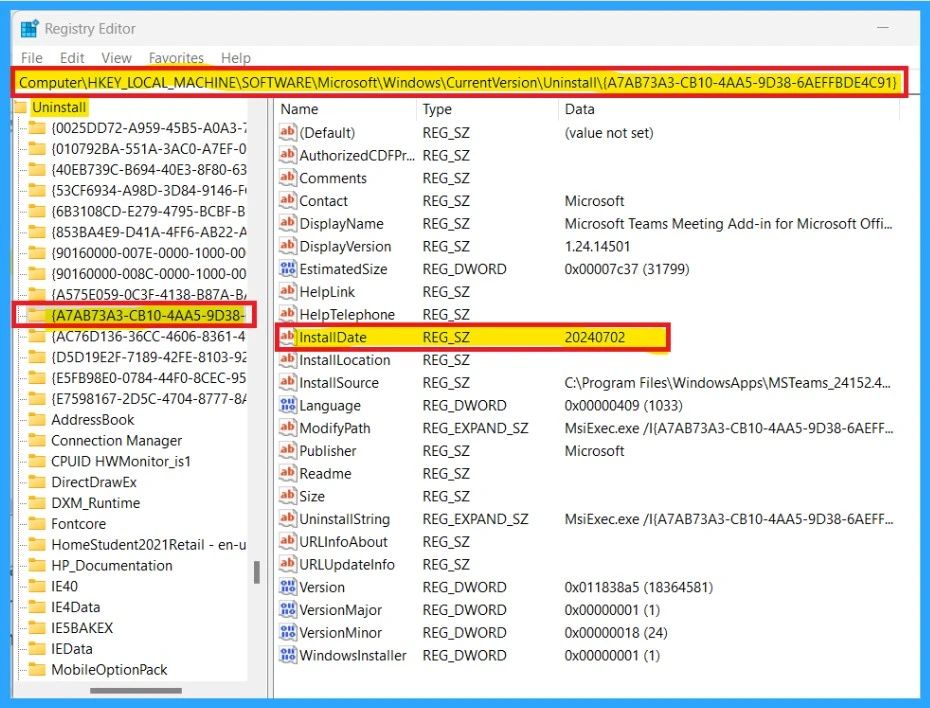Open the Edit menu
The height and width of the screenshot is (708, 930).
(x=72, y=58)
